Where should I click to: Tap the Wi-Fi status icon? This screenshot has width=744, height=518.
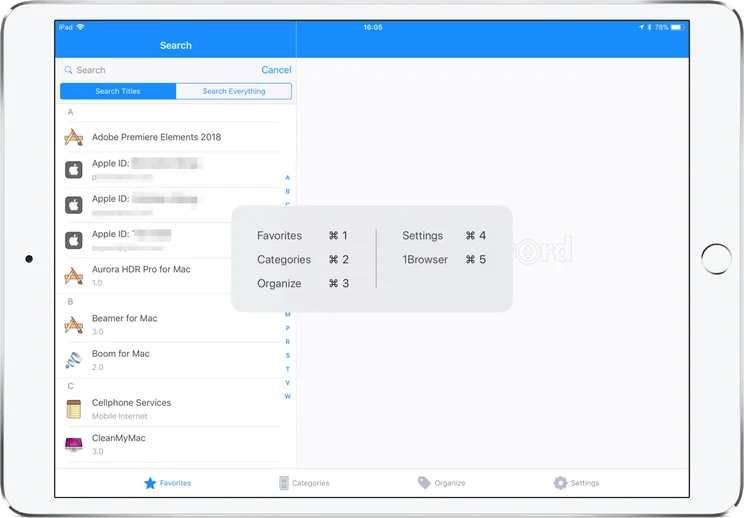(x=80, y=27)
